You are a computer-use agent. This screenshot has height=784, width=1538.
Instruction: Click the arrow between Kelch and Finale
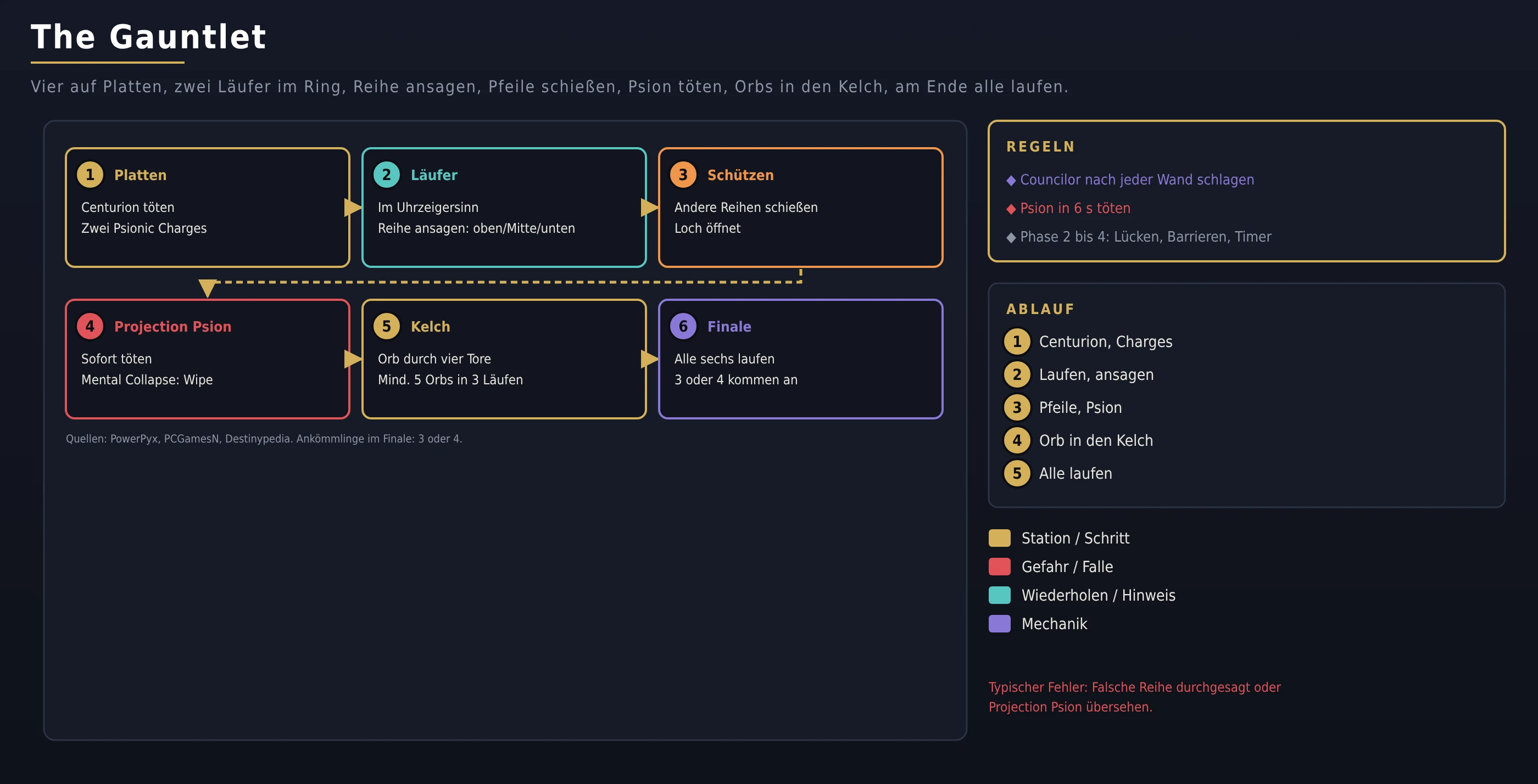point(650,359)
